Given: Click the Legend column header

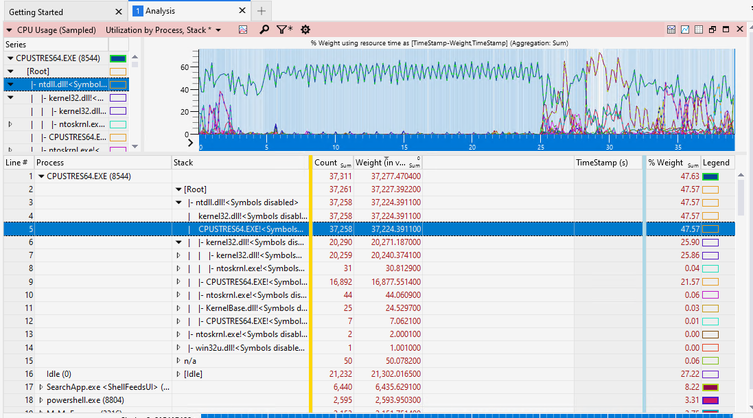Looking at the screenshot, I should (x=717, y=162).
